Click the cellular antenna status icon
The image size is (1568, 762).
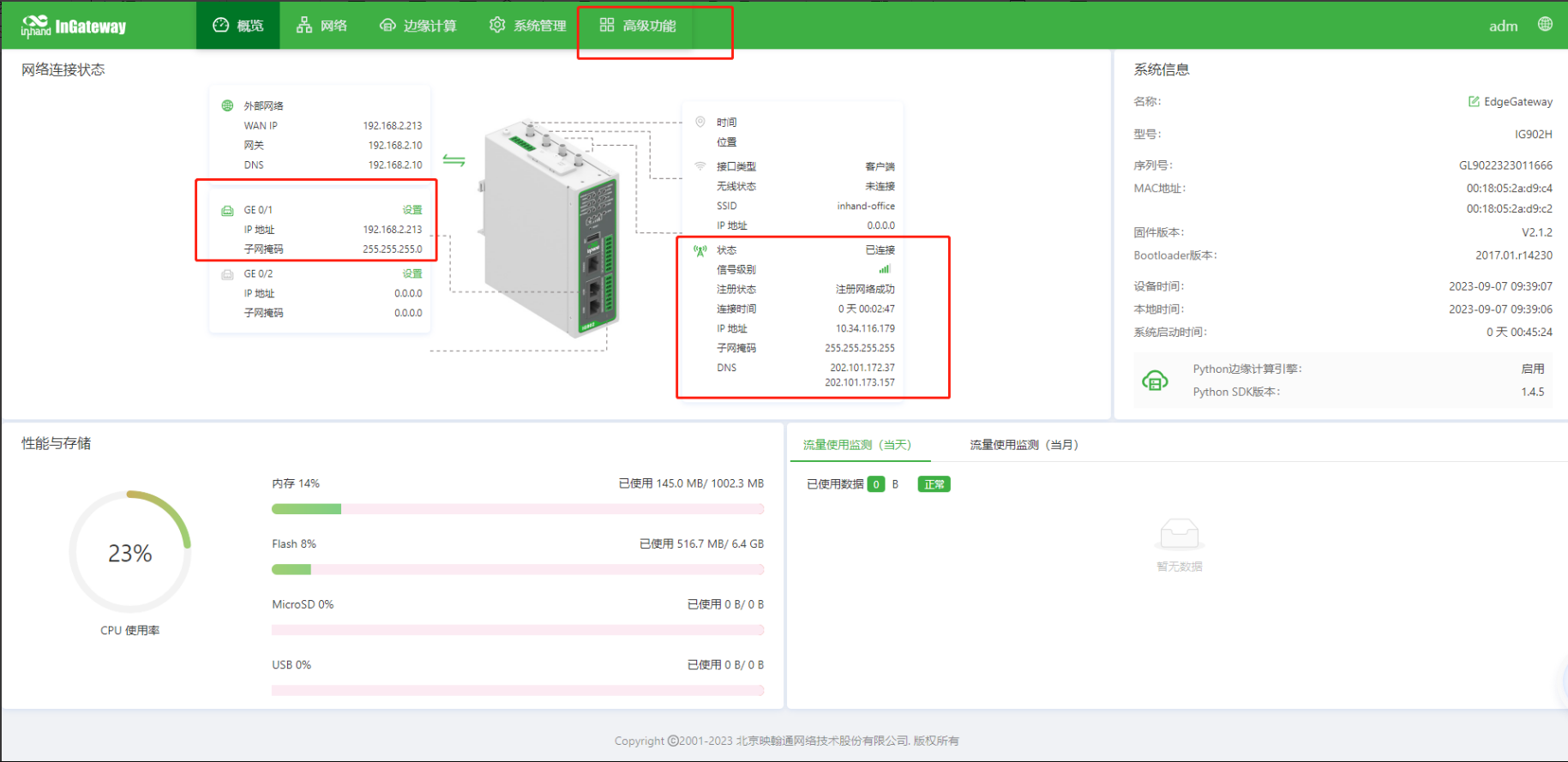pyautogui.click(x=700, y=250)
